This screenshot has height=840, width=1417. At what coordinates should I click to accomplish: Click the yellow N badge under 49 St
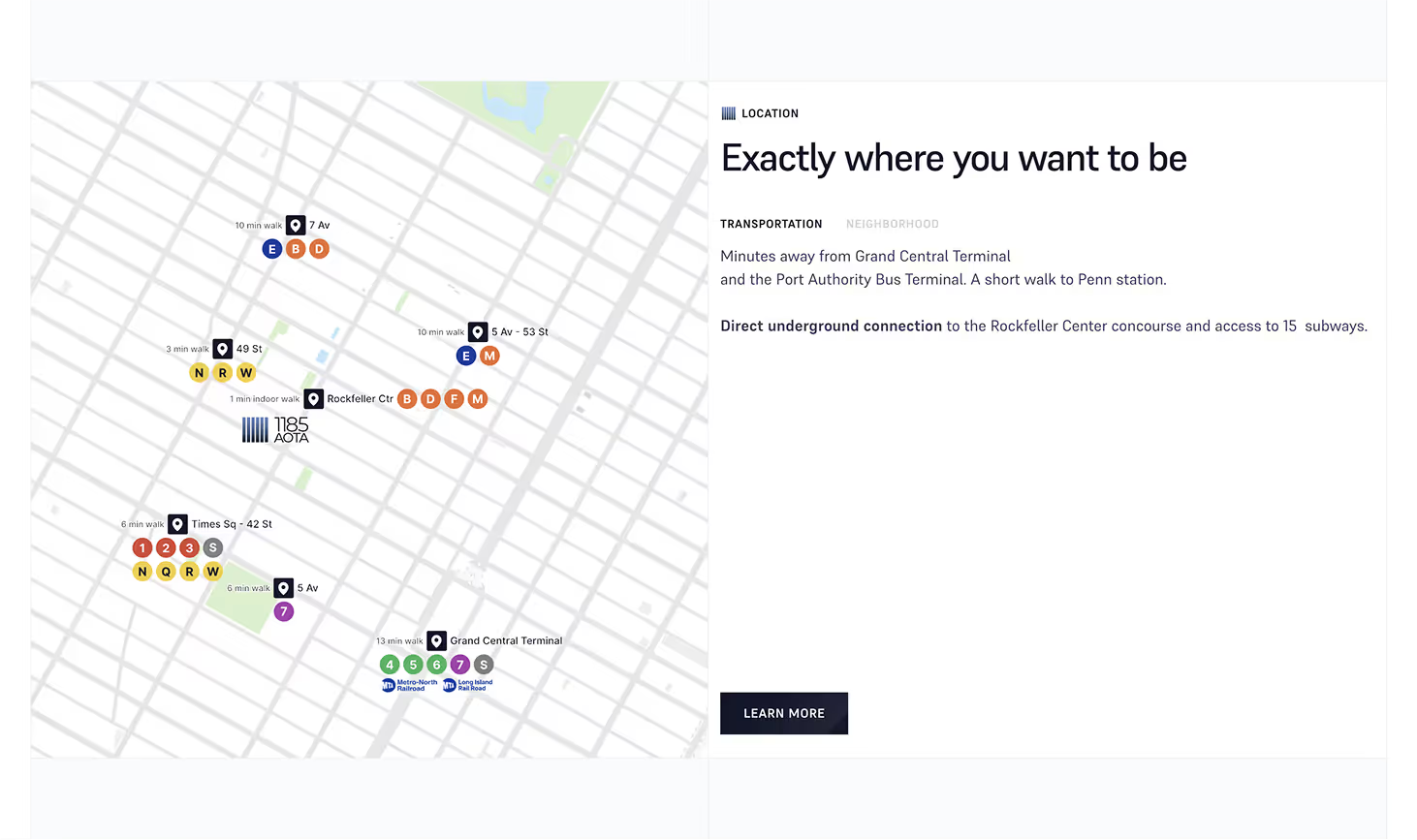coord(200,373)
